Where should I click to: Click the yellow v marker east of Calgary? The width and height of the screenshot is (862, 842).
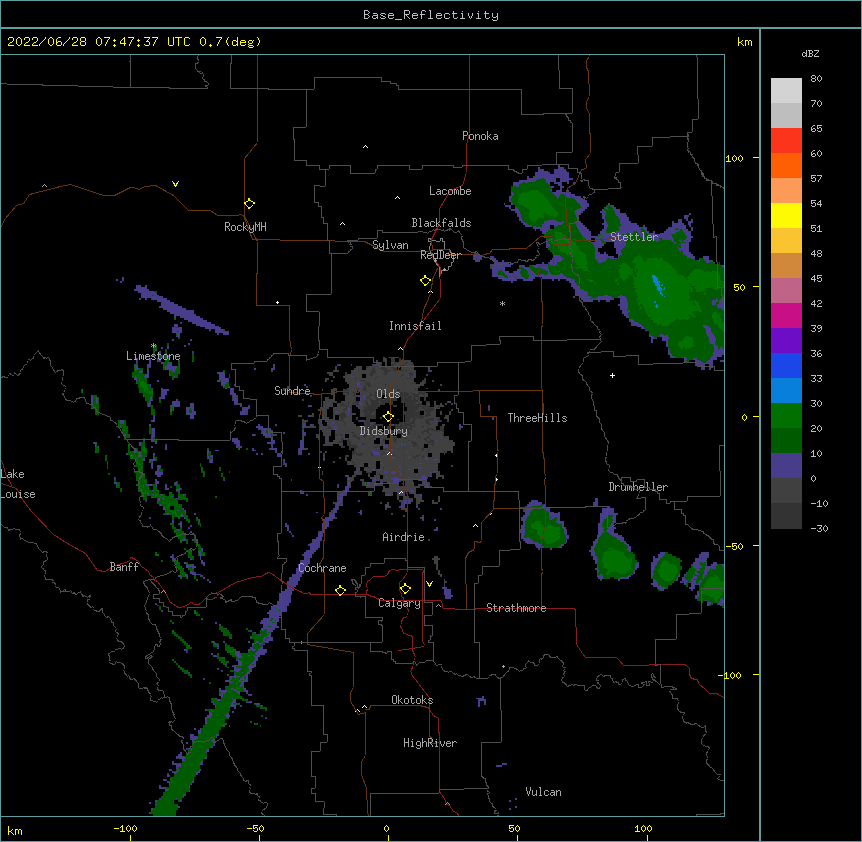(x=429, y=584)
